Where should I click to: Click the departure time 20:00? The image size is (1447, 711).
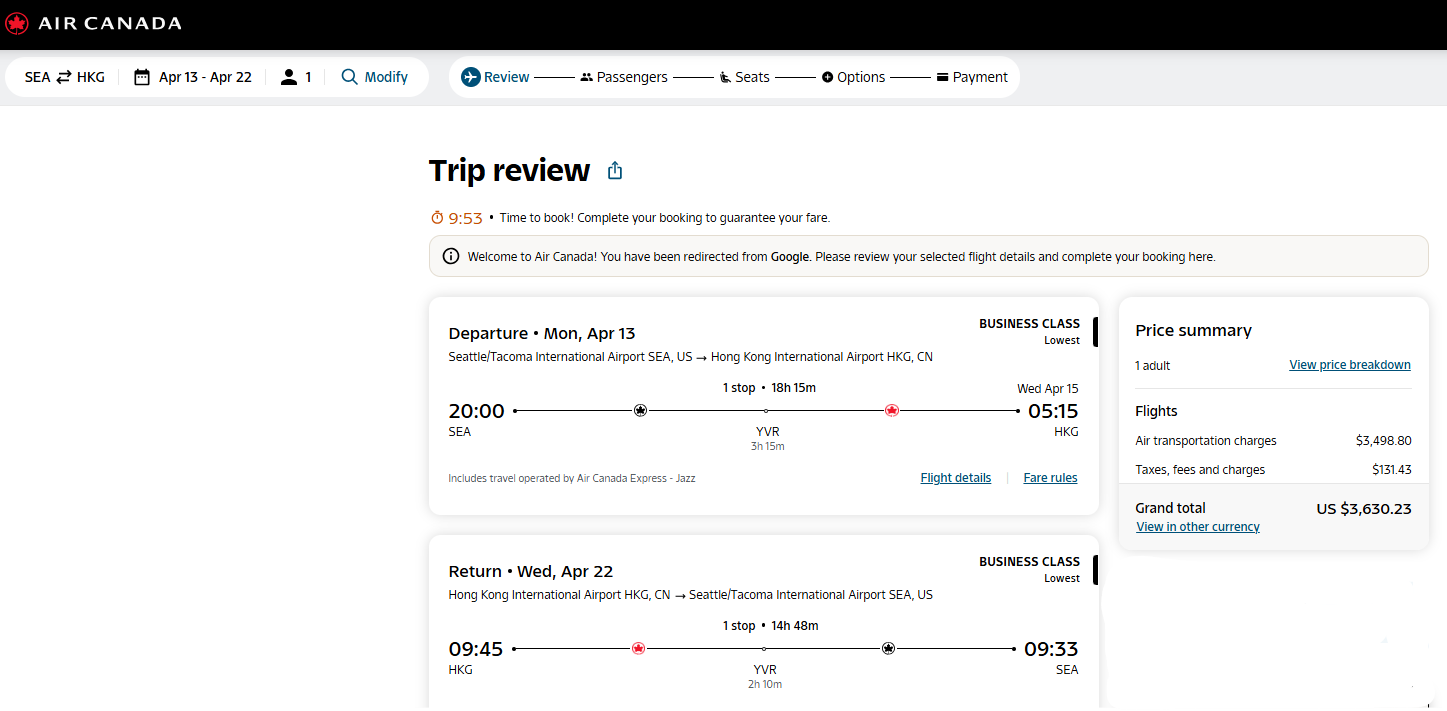(x=477, y=411)
